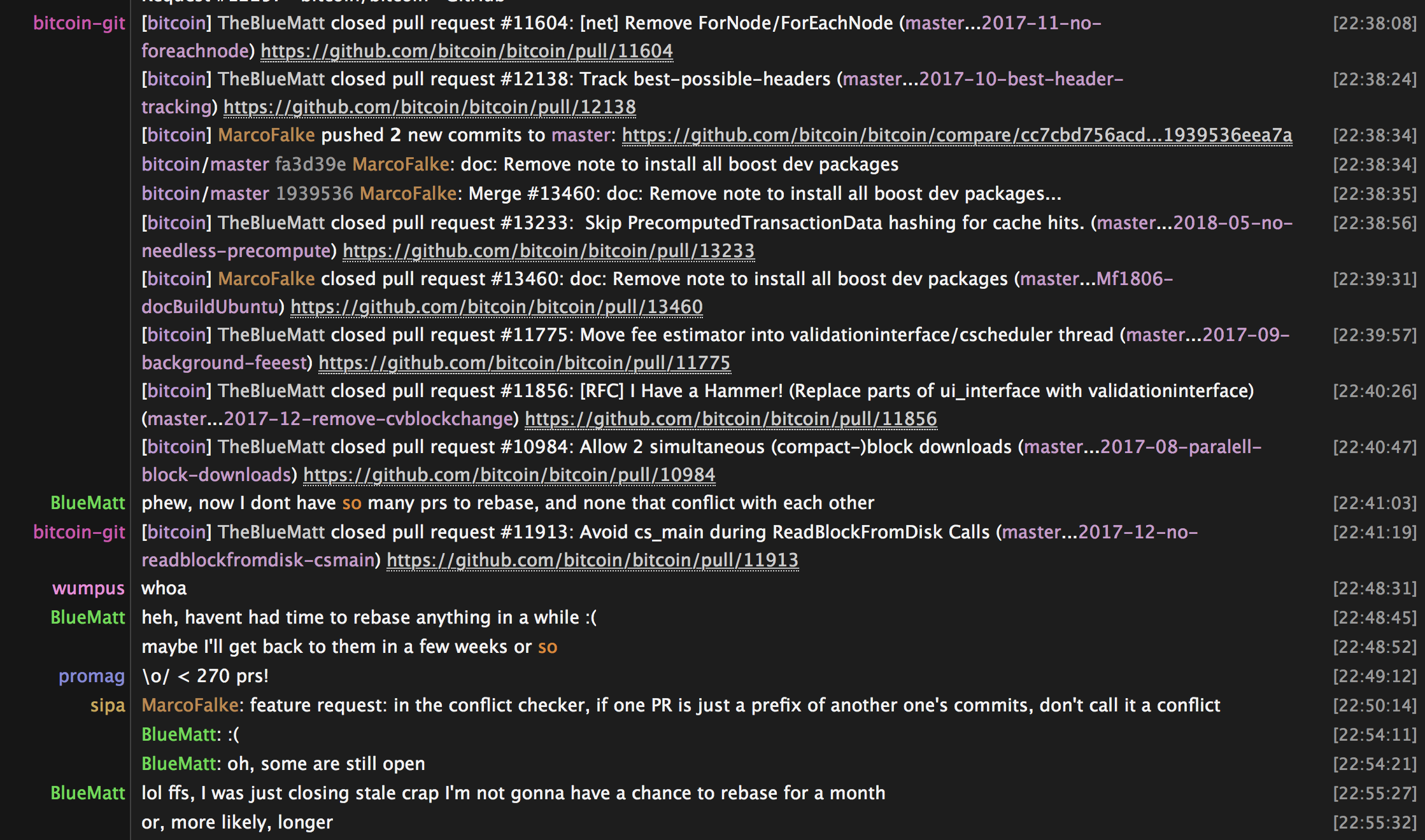Select the [22:50:14] timestamp
The height and width of the screenshot is (840, 1425).
tap(1374, 705)
